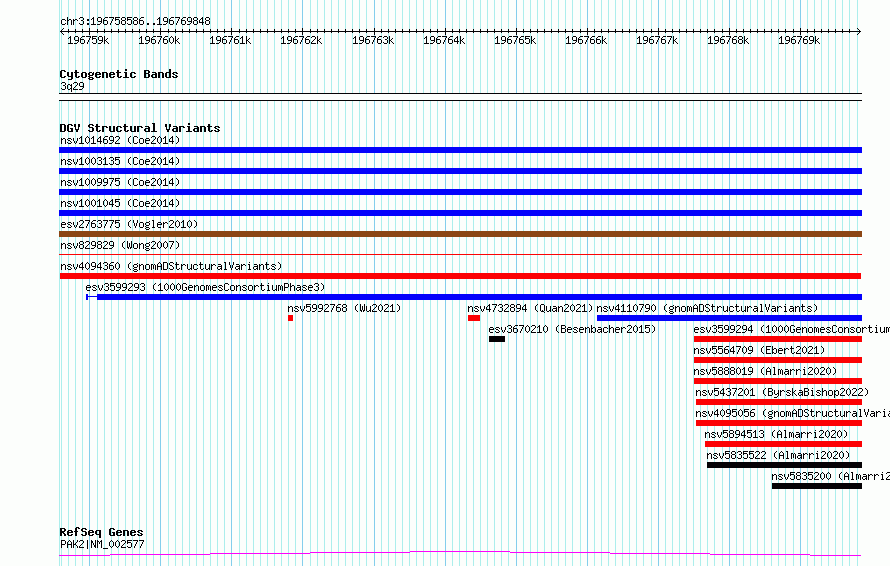Screen dimensions: 890x566
Task: Click the nsv4094360 gnomADStructuralVariants label
Action: click(171, 266)
